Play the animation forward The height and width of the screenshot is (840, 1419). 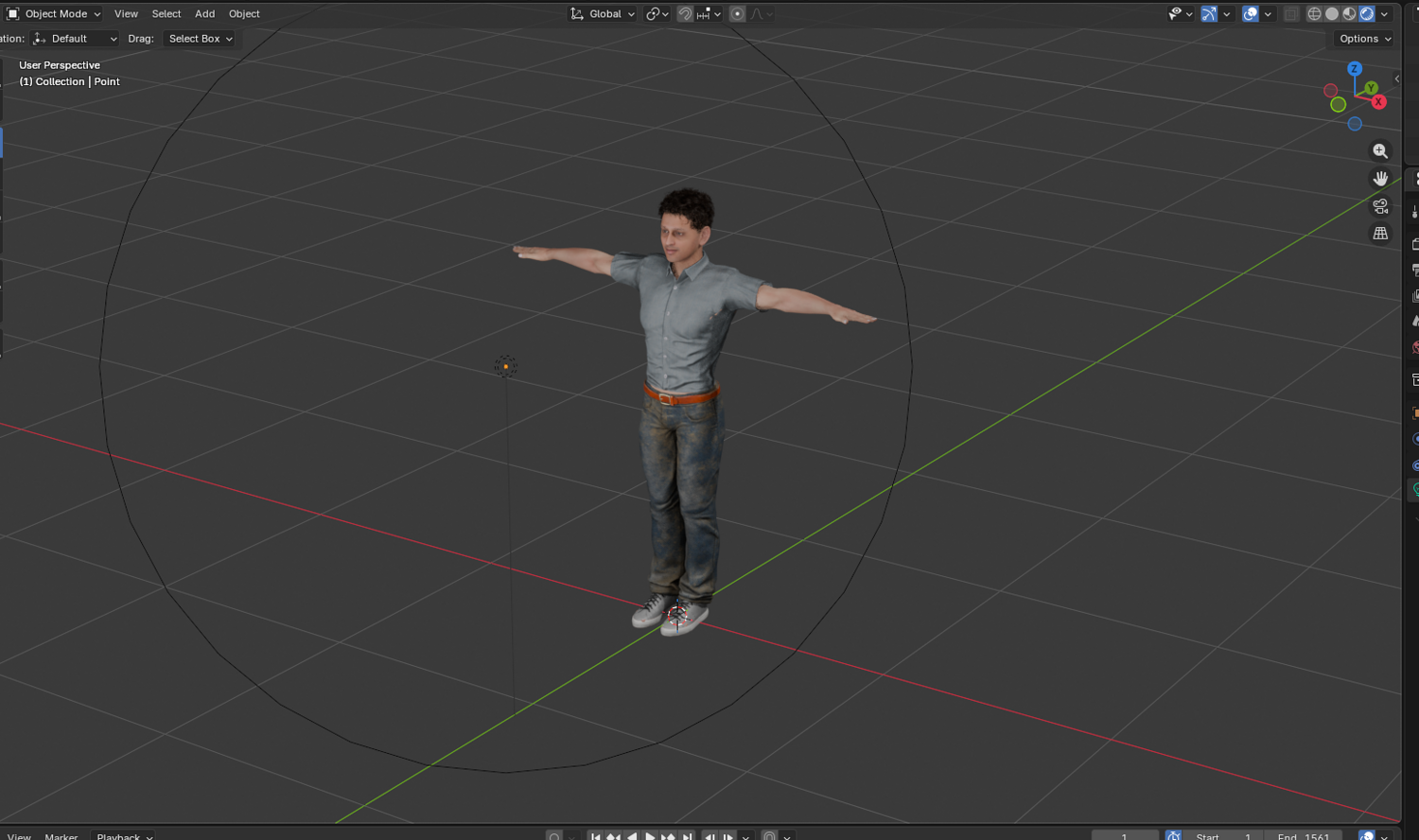tap(650, 836)
